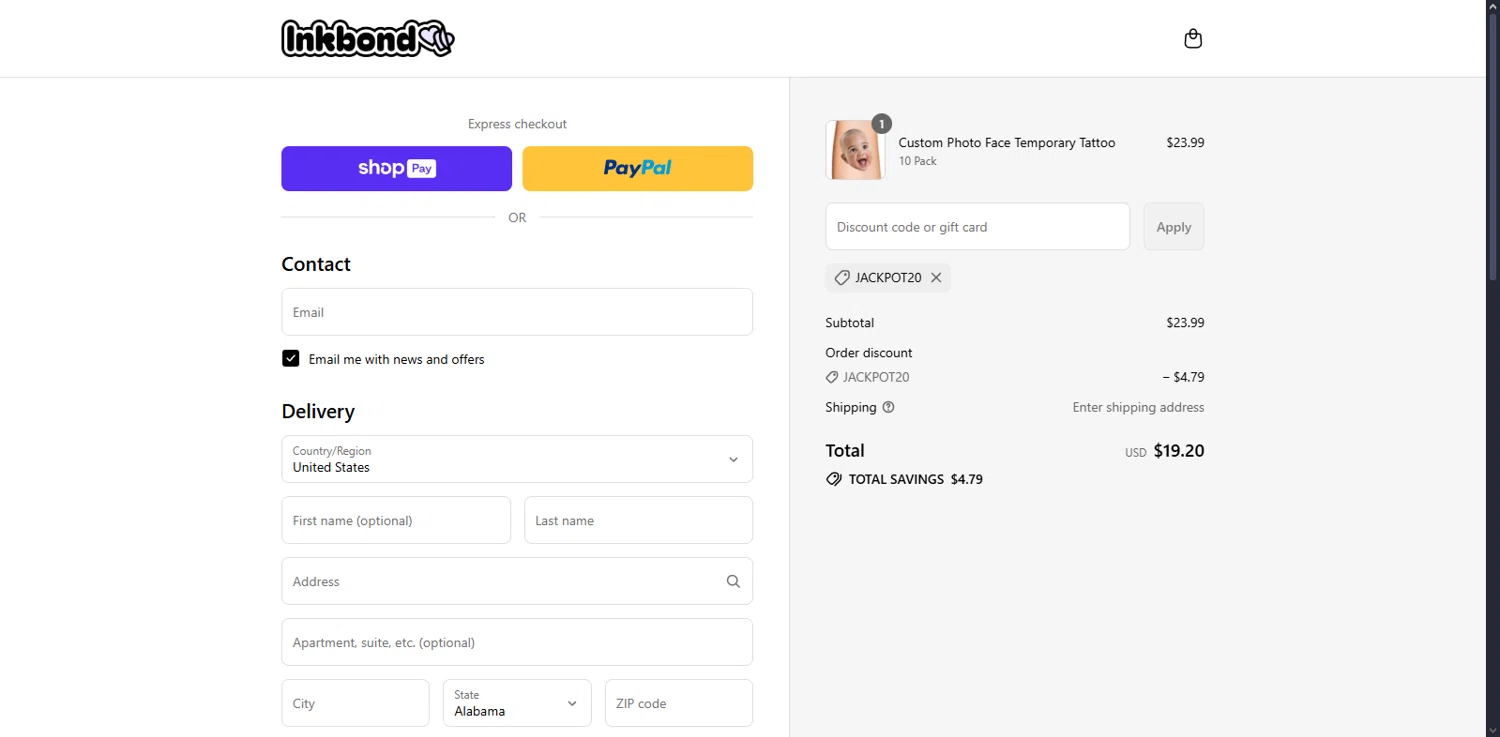Remove the JACKPOT20 discount code tag
The height and width of the screenshot is (737, 1500).
[x=936, y=278]
